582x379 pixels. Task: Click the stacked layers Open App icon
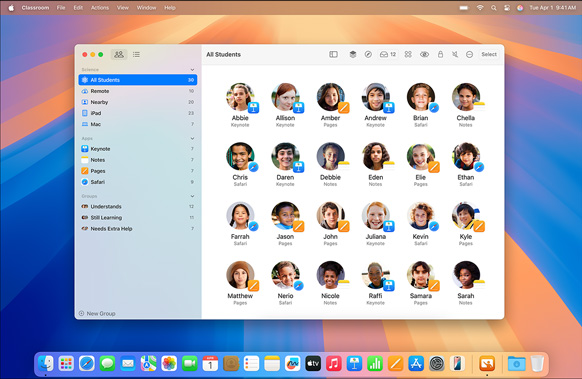(353, 55)
